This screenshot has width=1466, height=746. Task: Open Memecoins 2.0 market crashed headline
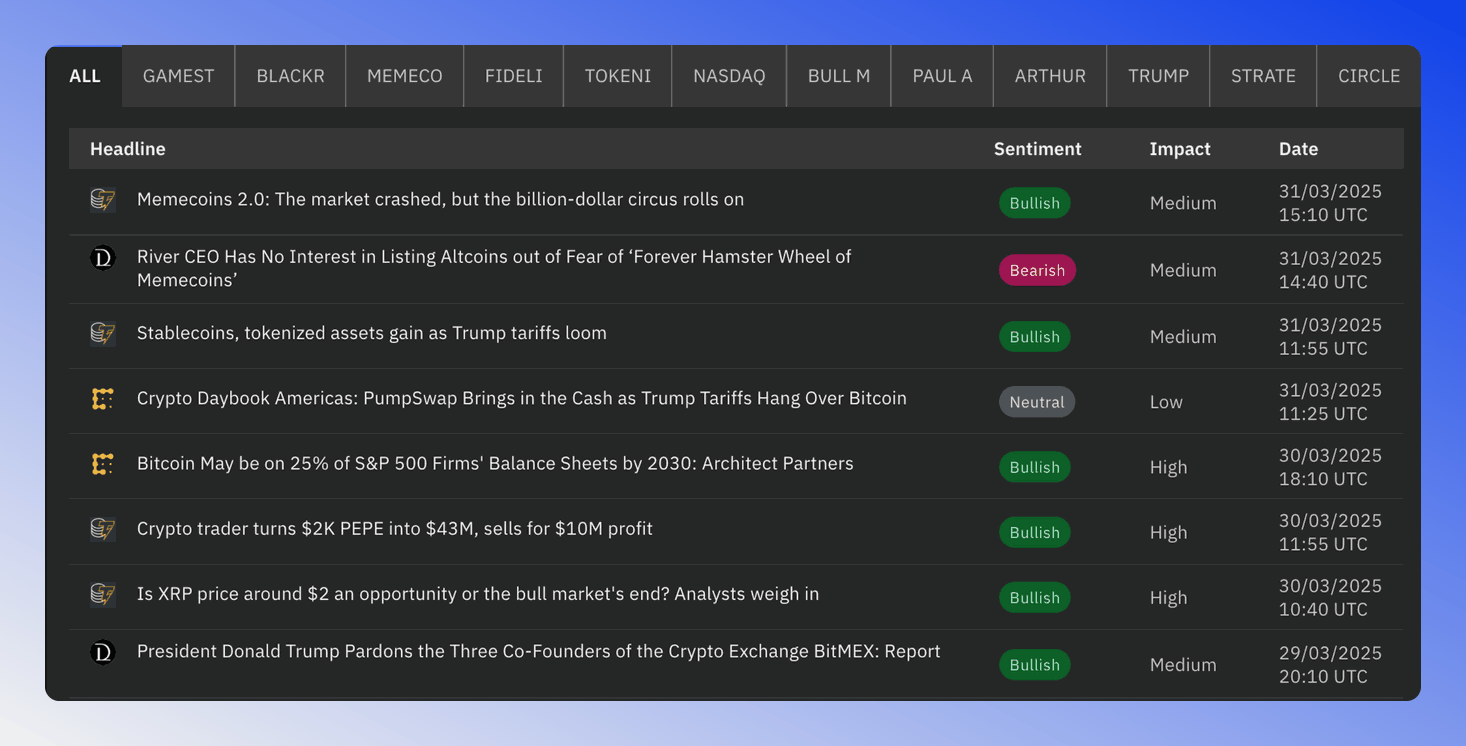(440, 199)
